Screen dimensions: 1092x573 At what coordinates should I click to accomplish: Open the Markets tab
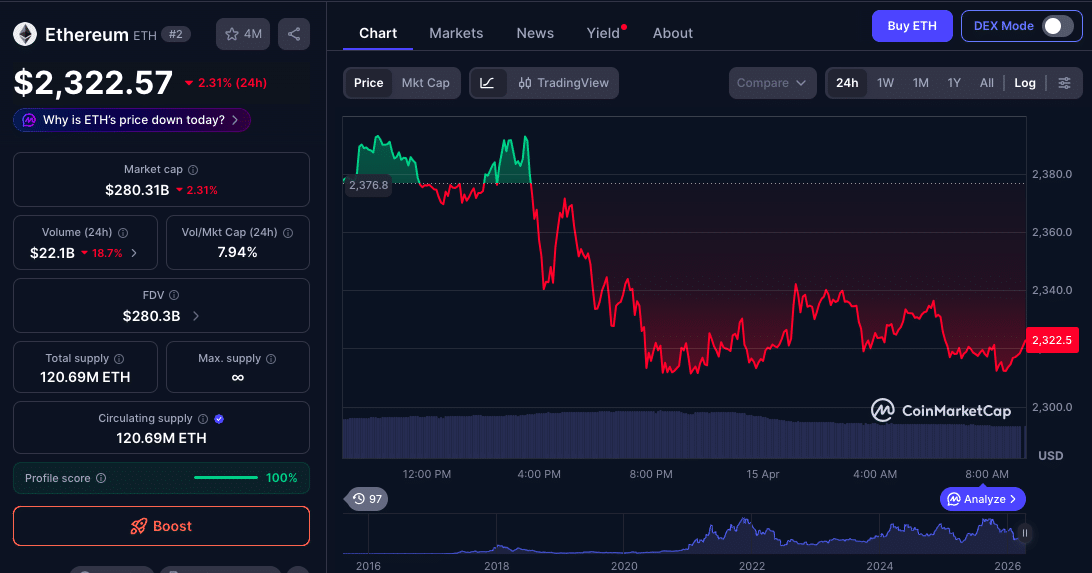tap(456, 33)
